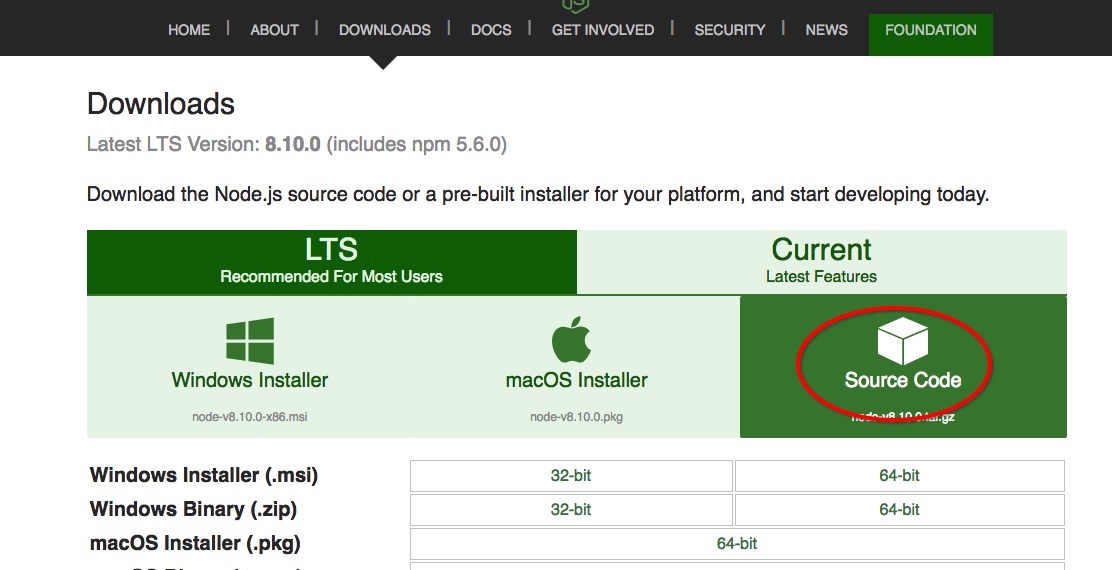
Task: Download the macOS Installer link
Action: [577, 367]
